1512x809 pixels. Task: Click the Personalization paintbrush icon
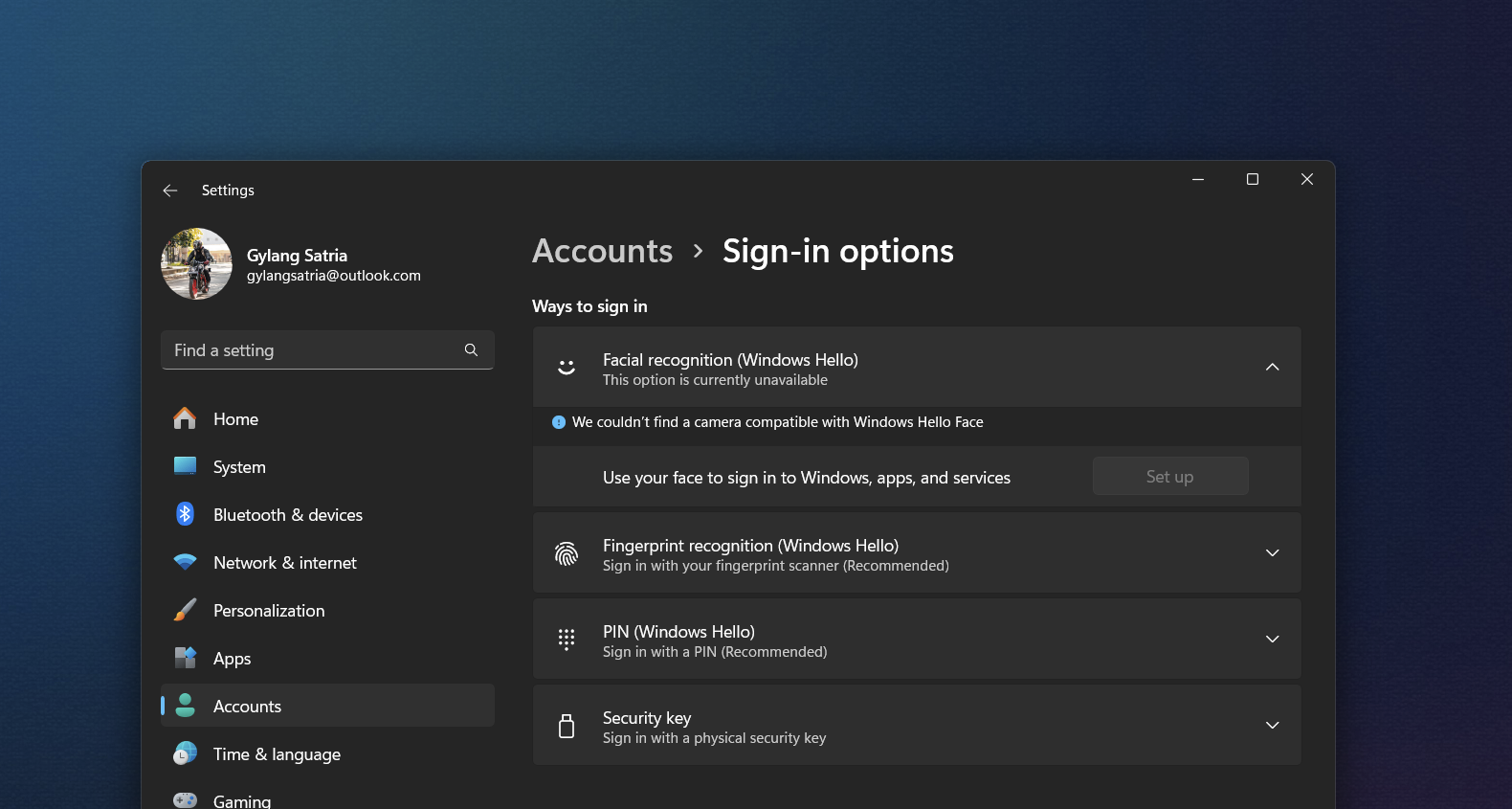click(185, 610)
